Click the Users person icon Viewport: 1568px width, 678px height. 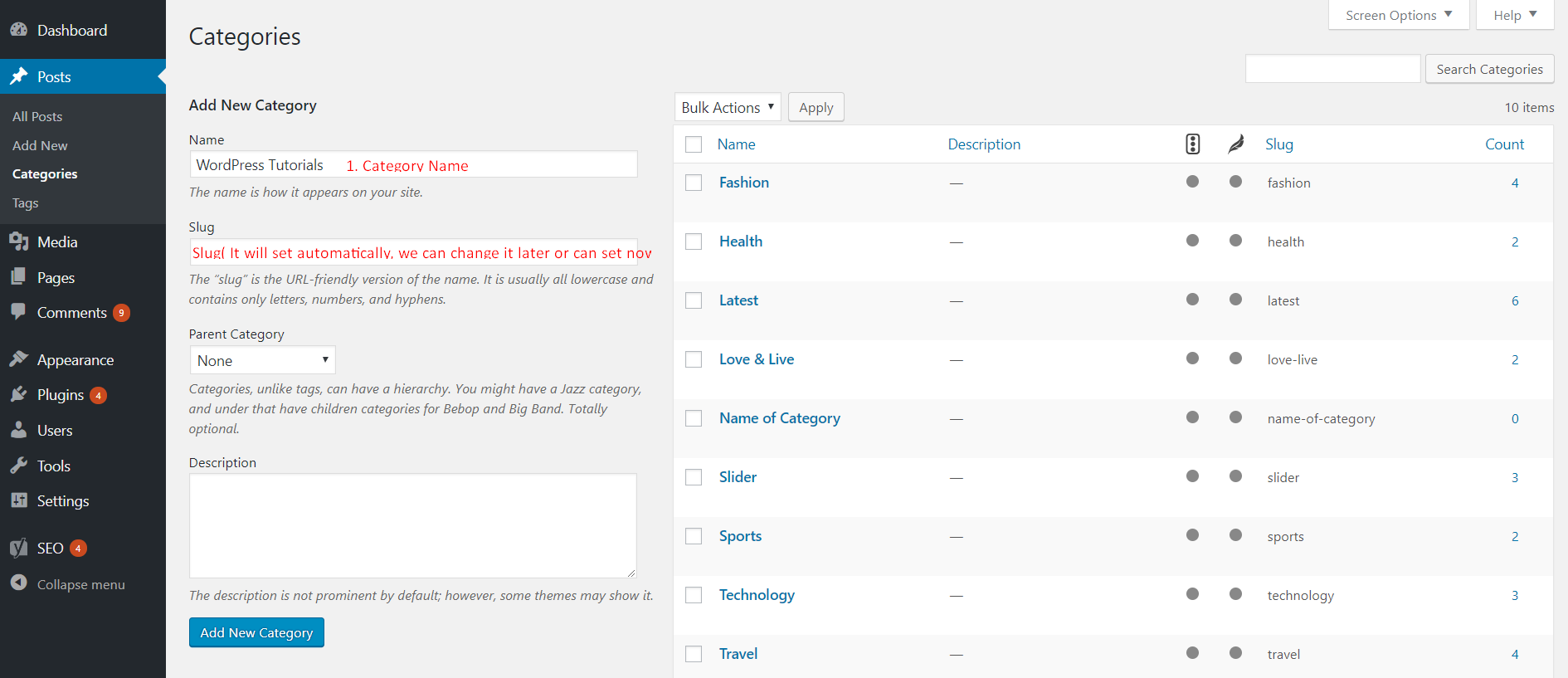[x=18, y=430]
